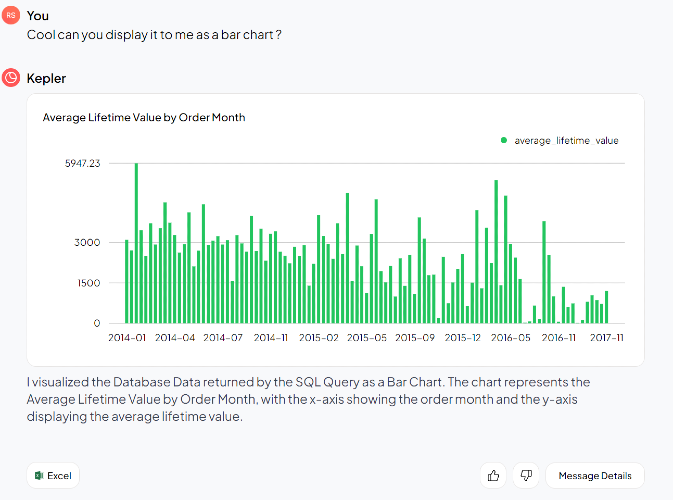The image size is (673, 500).
Task: Click the user message about bar chart
Action: [x=154, y=35]
